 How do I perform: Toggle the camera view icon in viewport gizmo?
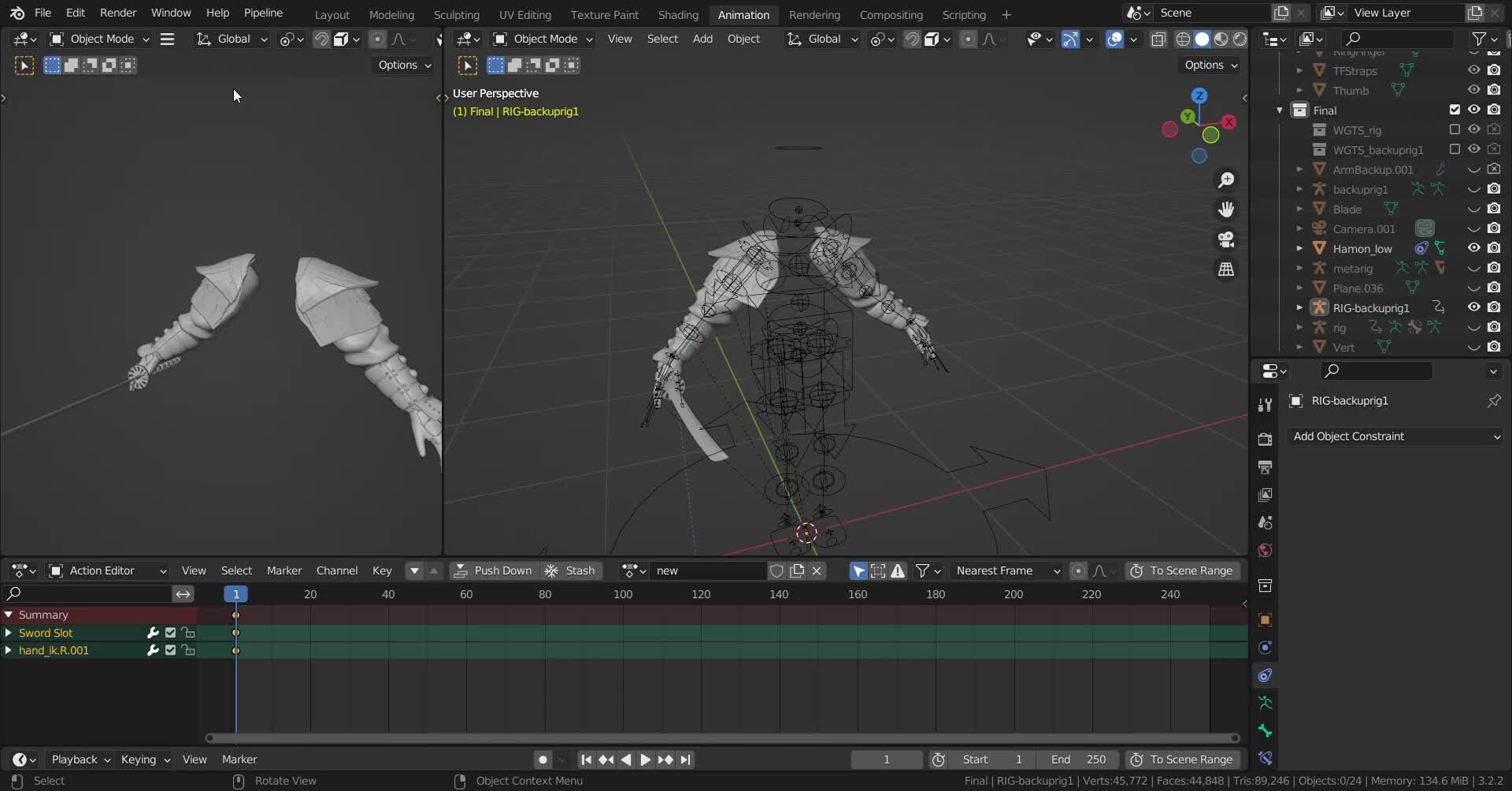[1227, 240]
